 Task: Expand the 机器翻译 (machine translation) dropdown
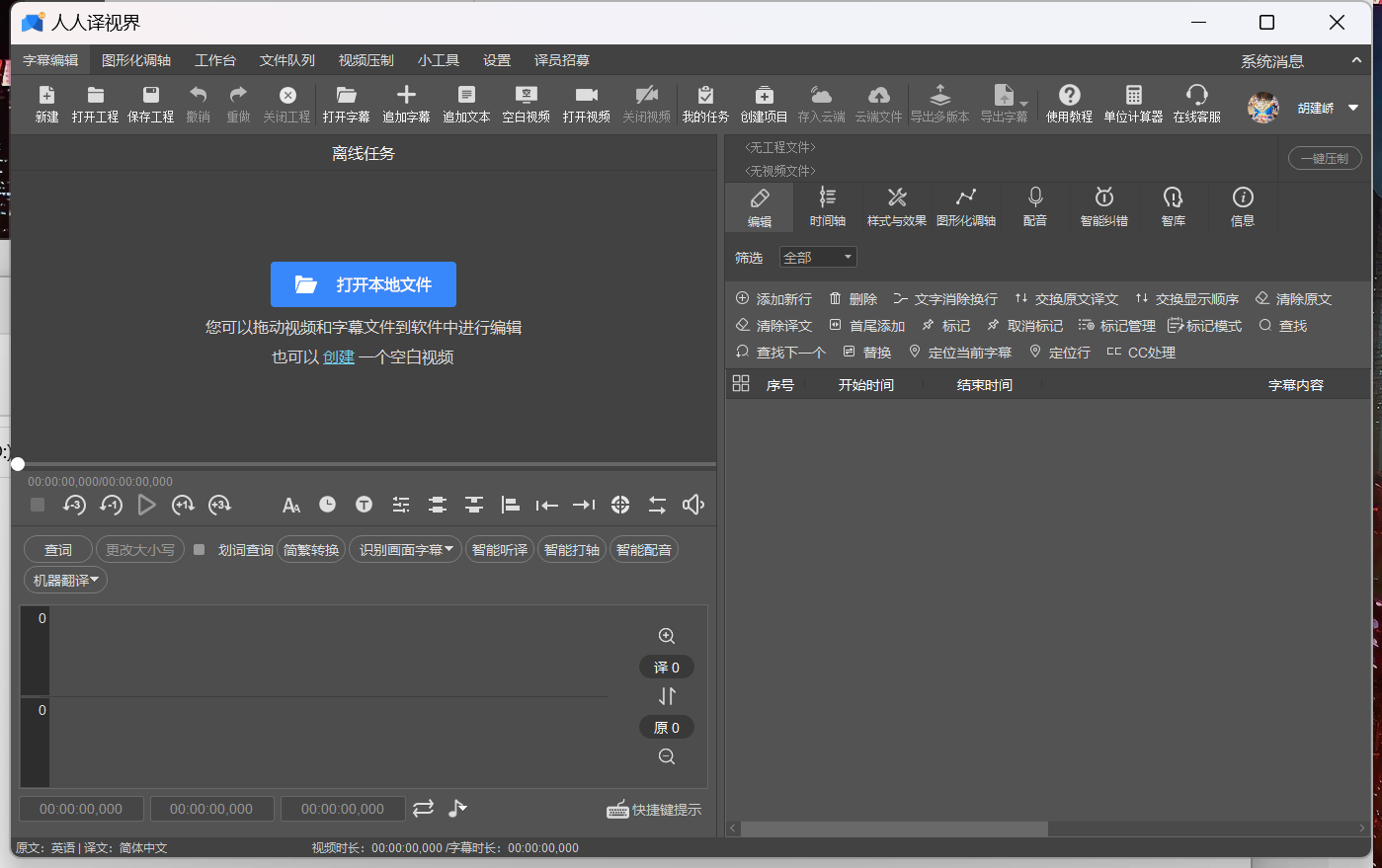(x=65, y=581)
